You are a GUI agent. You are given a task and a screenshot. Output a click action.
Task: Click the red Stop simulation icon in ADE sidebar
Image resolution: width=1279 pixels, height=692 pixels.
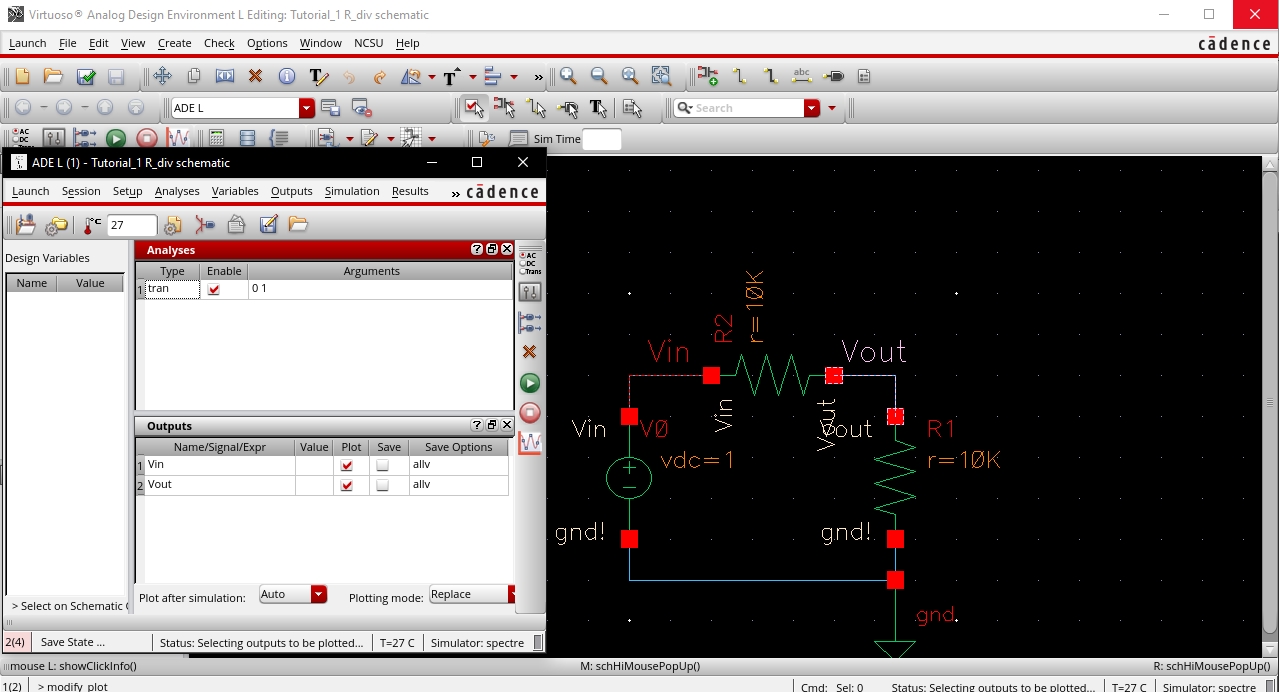coord(530,412)
